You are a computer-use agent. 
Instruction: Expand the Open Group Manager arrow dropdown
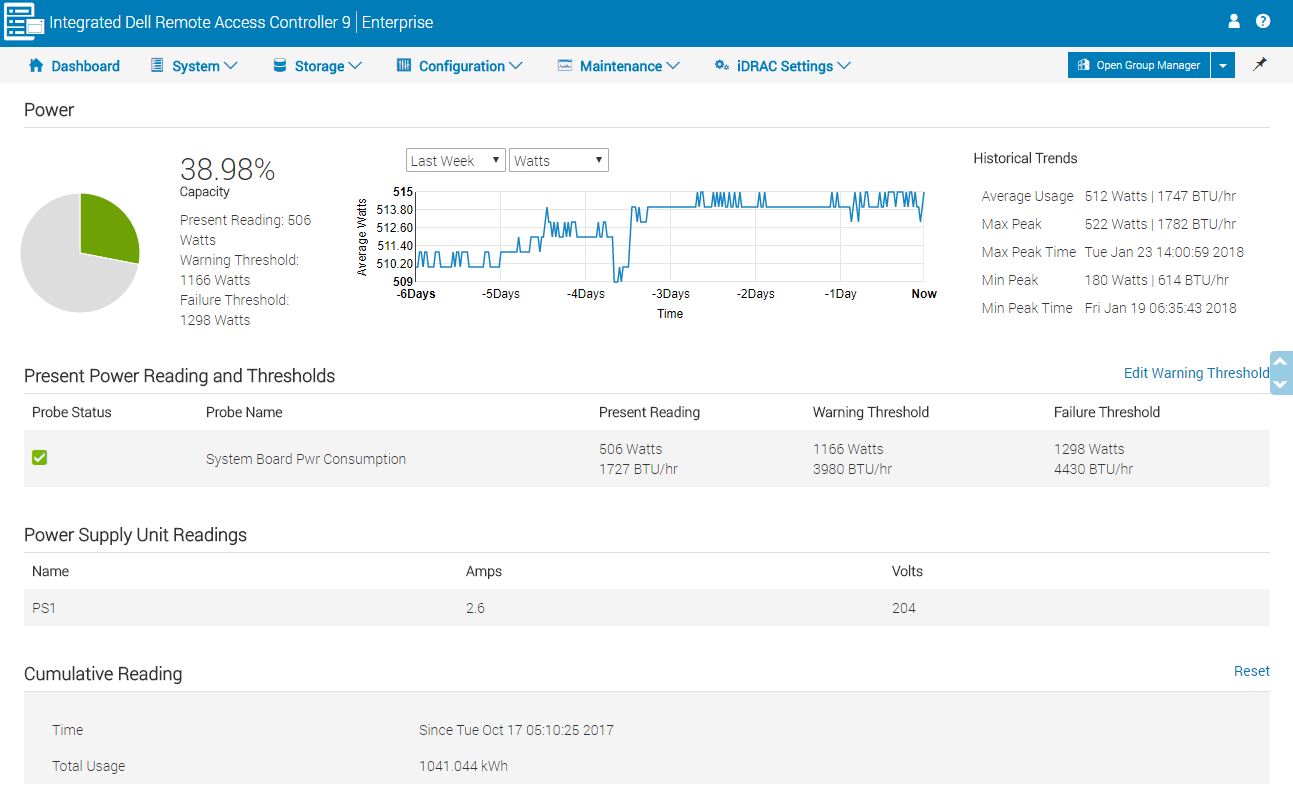(x=1223, y=66)
